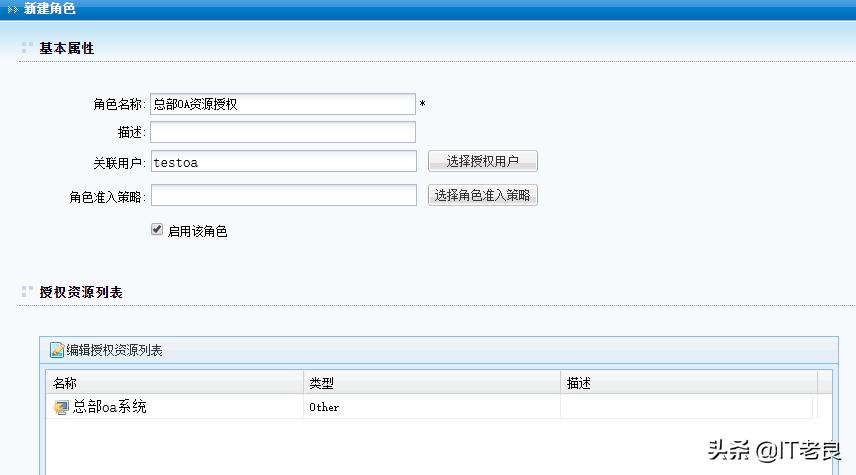Click the 关联用户 field containing testoa
The image size is (856, 475).
(x=283, y=162)
